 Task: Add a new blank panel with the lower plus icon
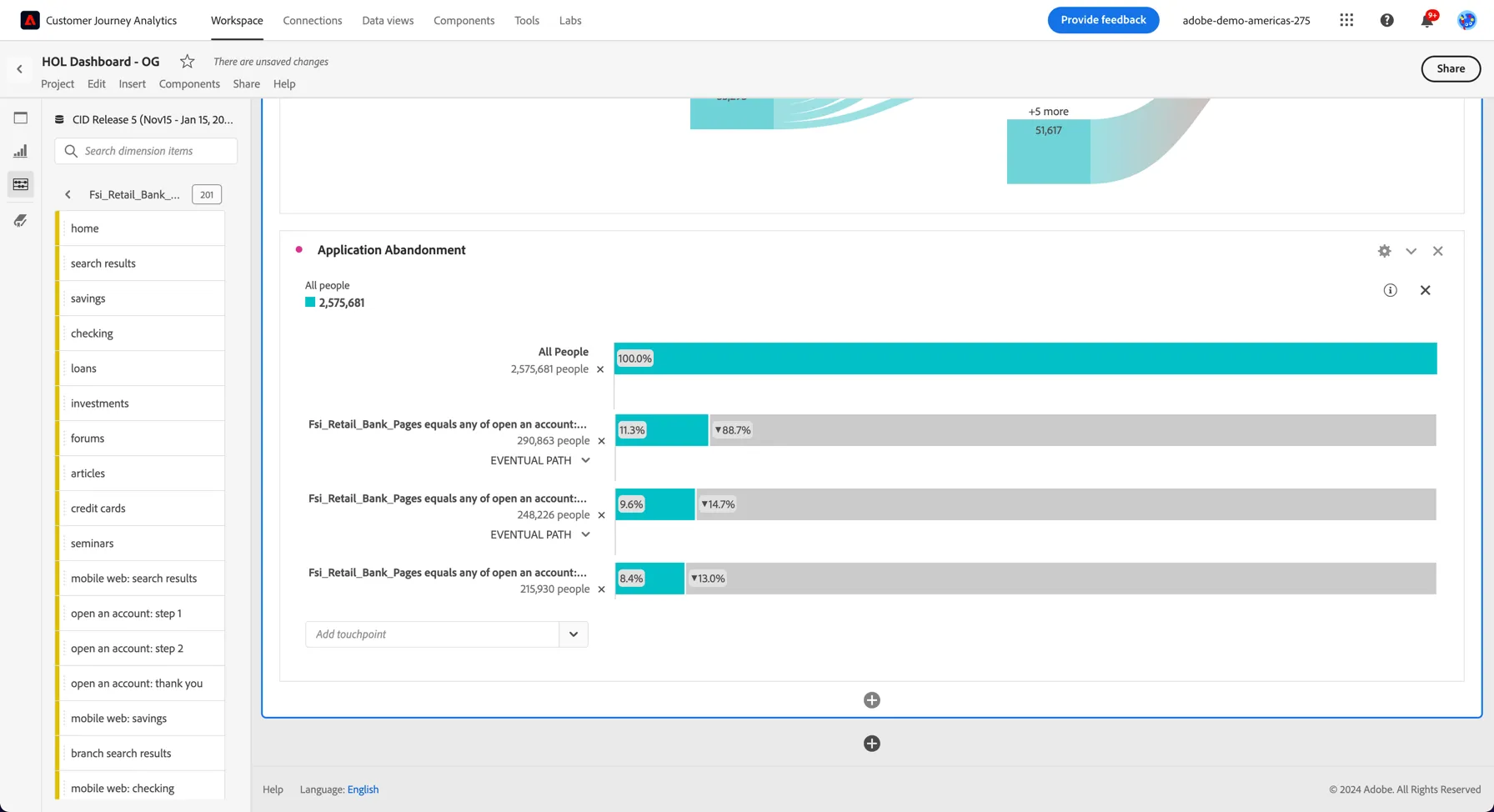[x=872, y=744]
